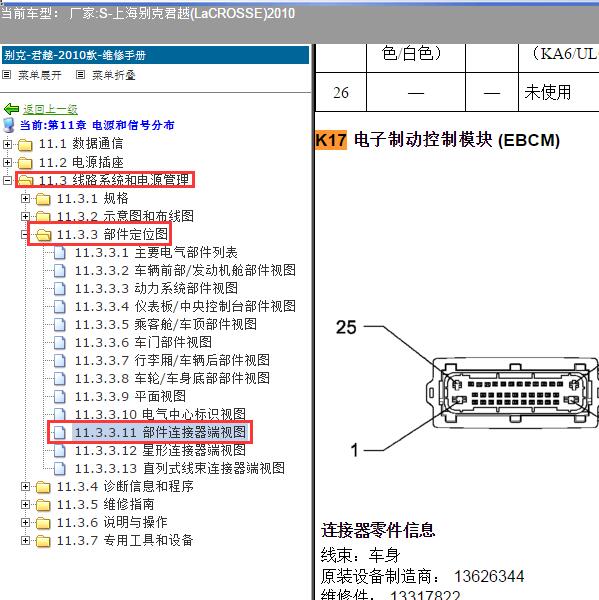Screen dimensions: 599x600
Task: Click the page icon of 11.3.3.6 车门部件视图
Action: 60,342
